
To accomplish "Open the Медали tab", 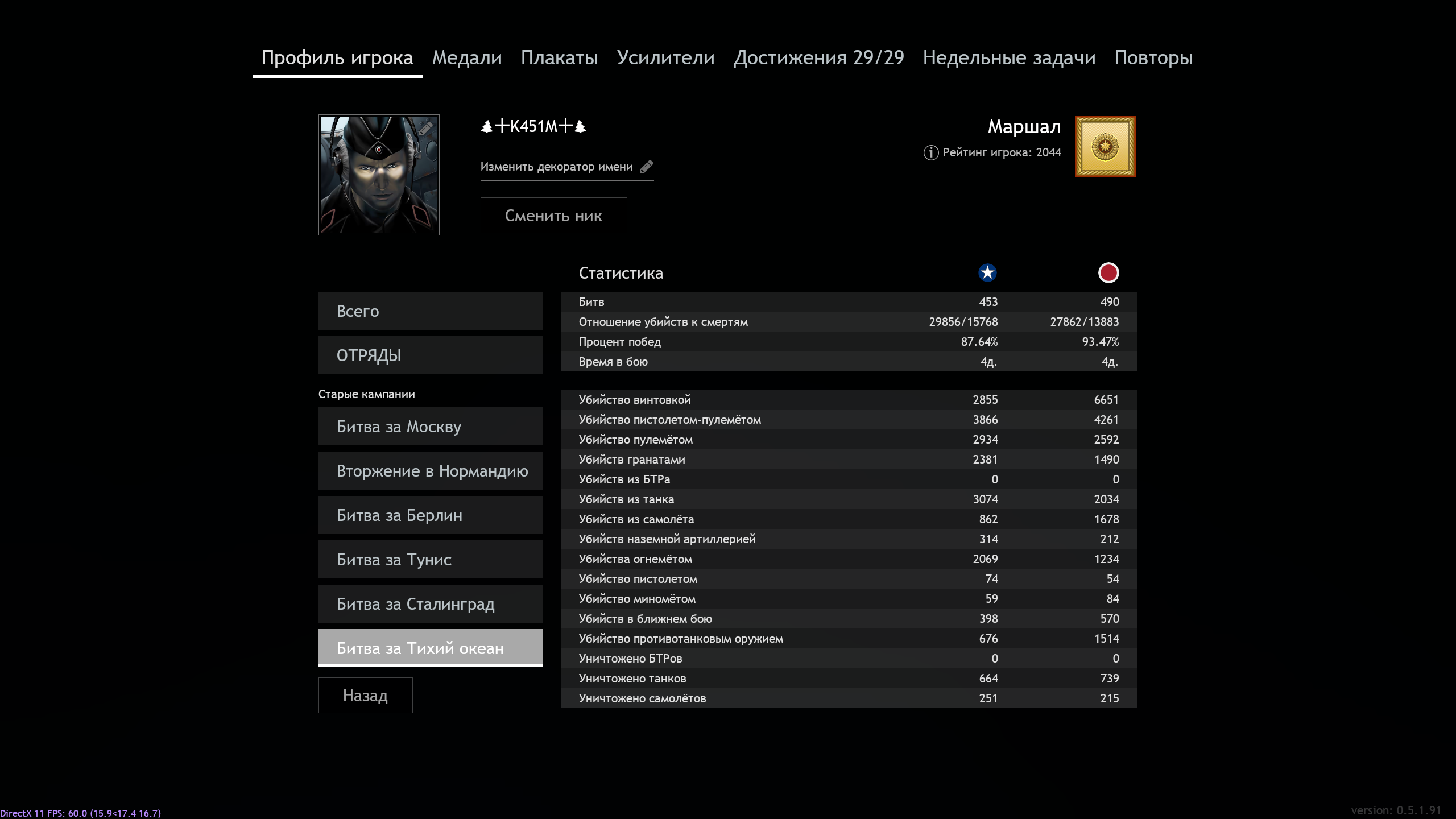I will click(467, 58).
